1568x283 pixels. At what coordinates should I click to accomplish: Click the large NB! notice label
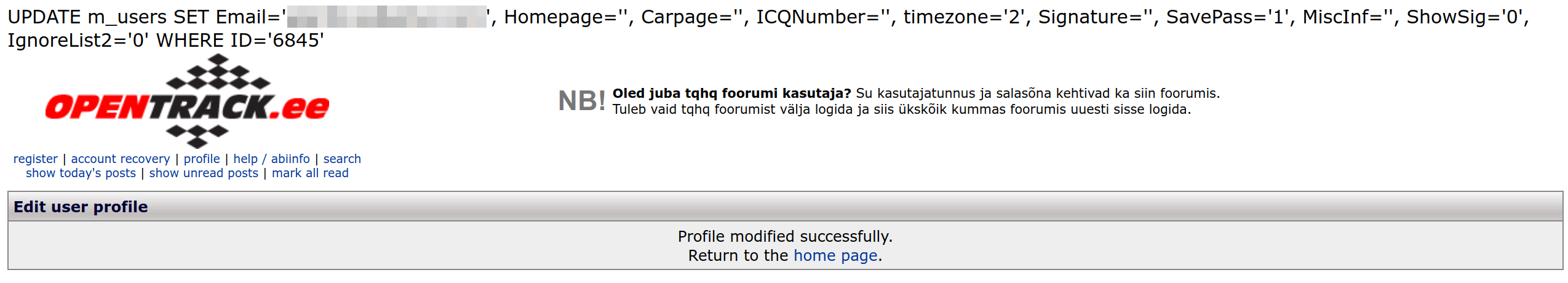coord(582,101)
